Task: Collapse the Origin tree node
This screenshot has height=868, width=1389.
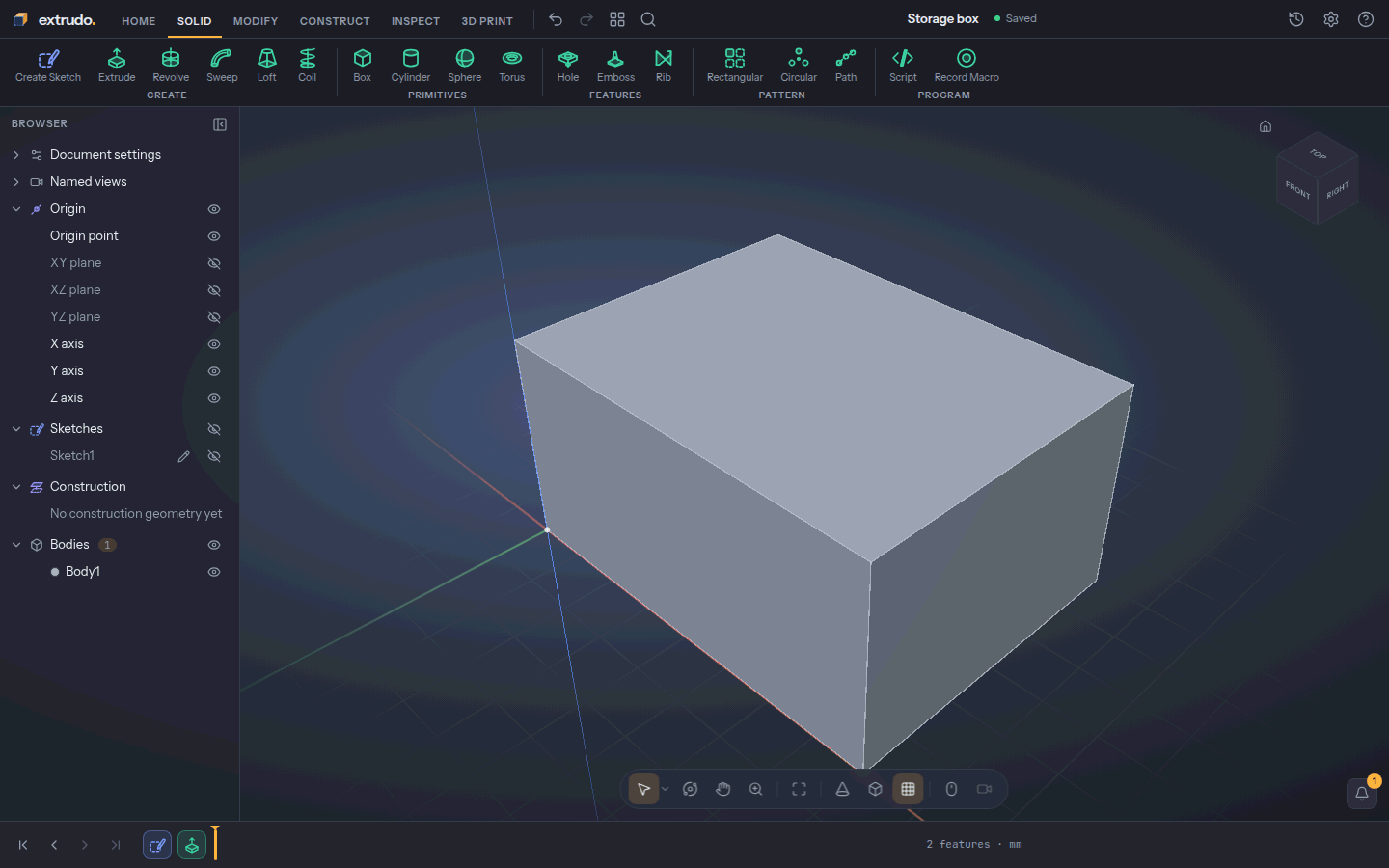Action: tap(16, 209)
